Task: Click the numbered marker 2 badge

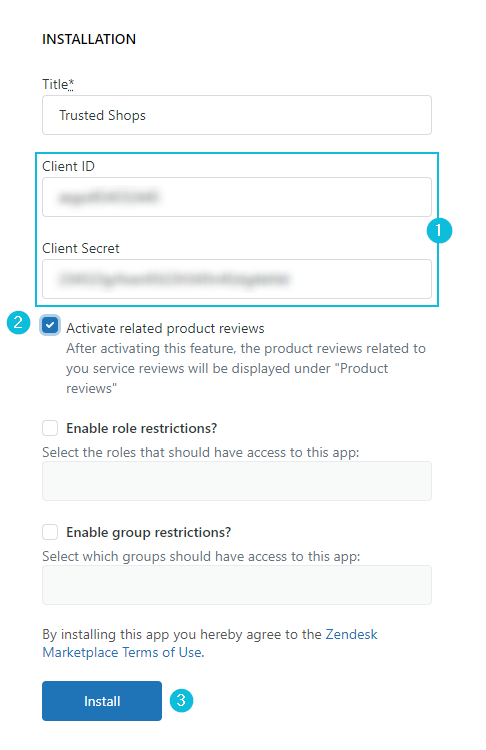Action: (18, 322)
